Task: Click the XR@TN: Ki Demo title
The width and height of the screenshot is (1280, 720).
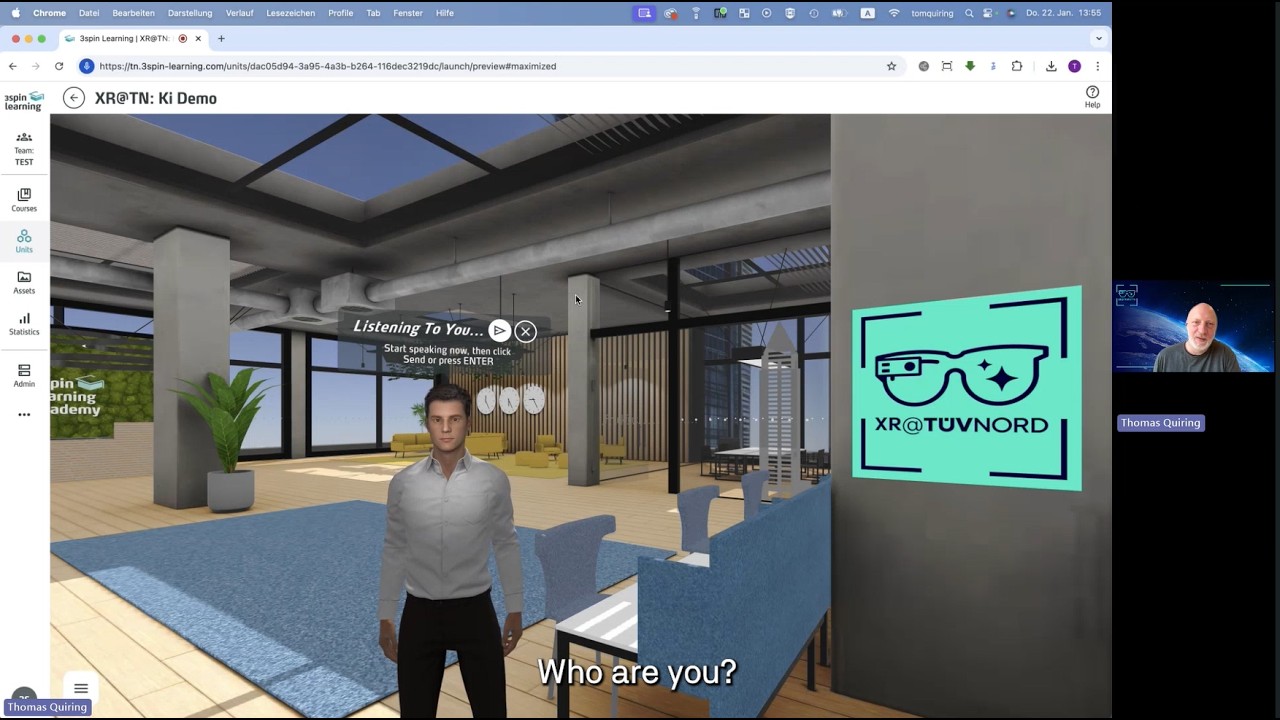Action: (155, 98)
